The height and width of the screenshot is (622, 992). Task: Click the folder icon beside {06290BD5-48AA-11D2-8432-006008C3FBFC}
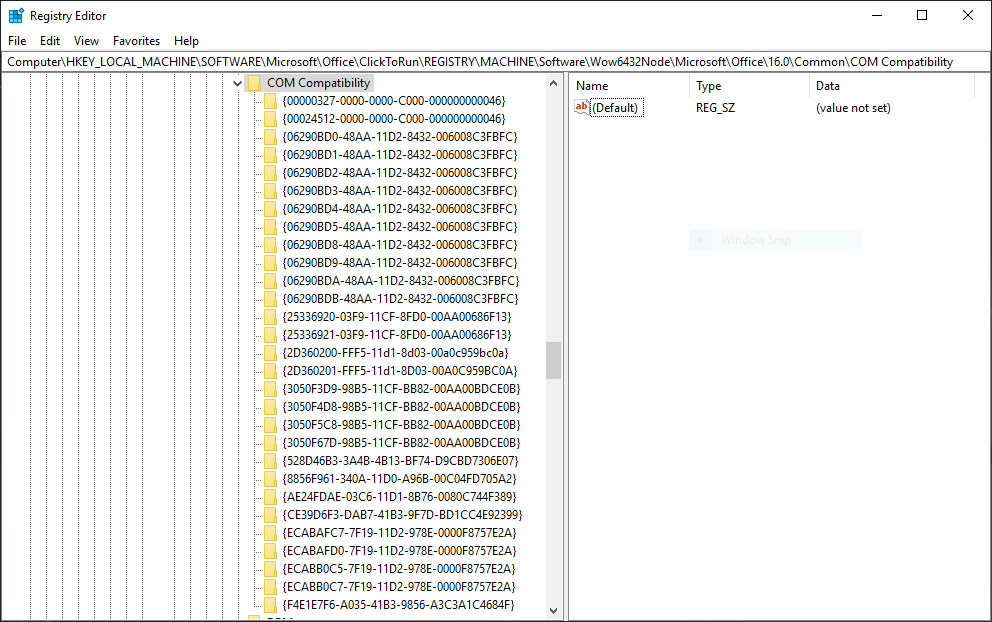click(x=271, y=226)
